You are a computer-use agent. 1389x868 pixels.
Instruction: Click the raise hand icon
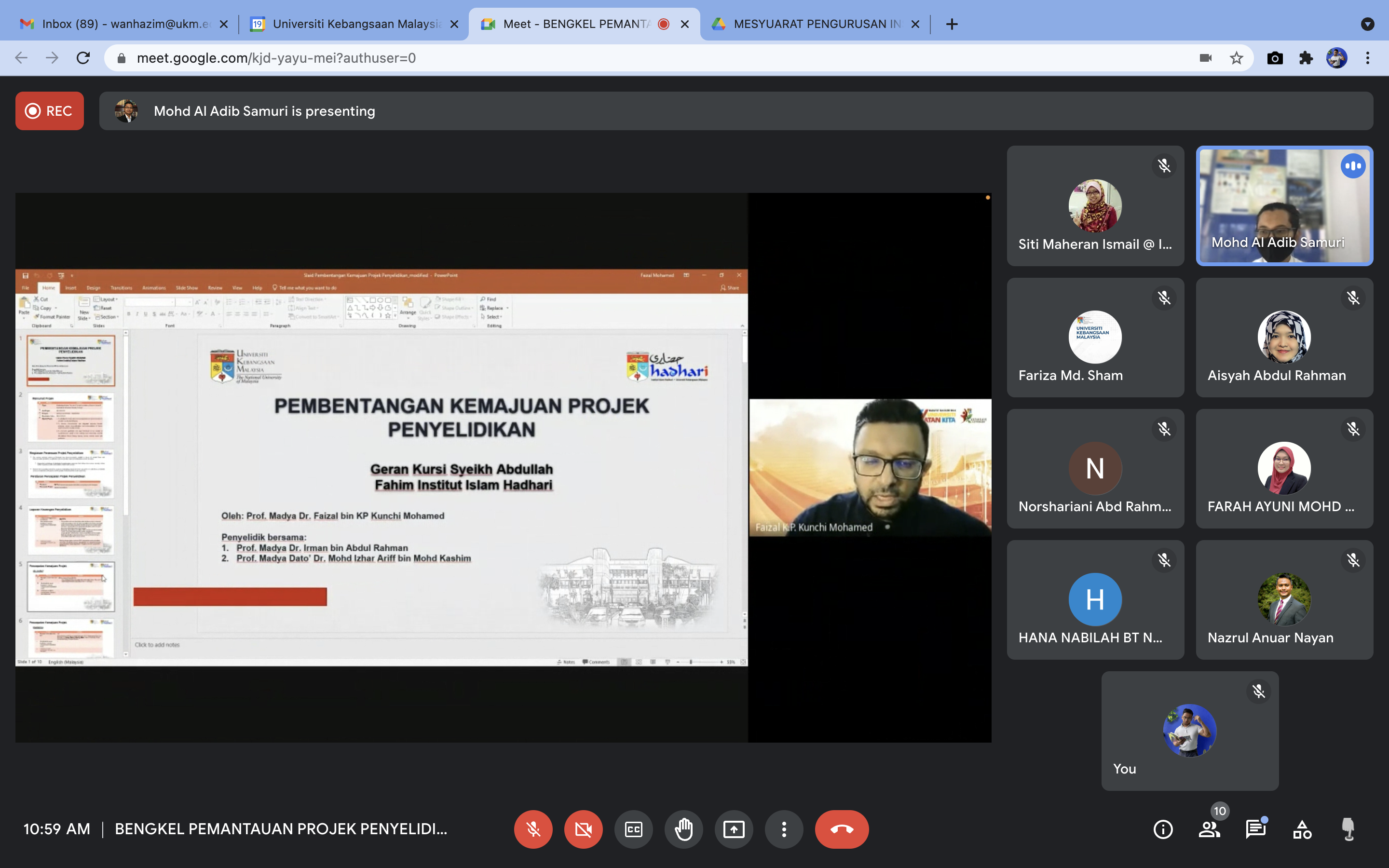(x=683, y=829)
